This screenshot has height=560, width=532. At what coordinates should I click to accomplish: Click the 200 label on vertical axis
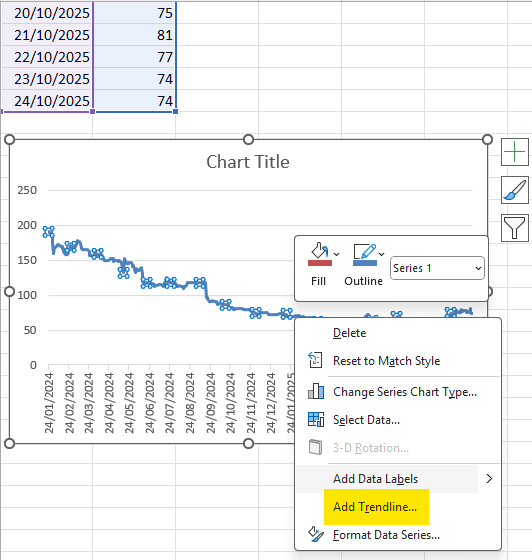(x=27, y=225)
